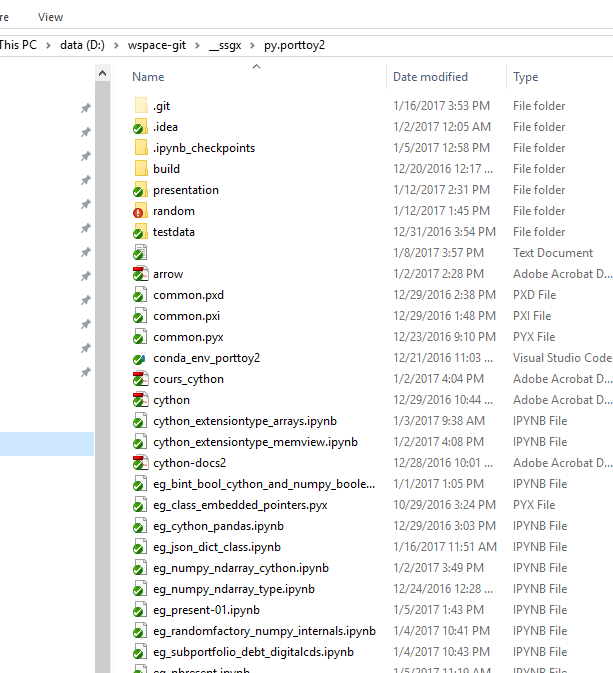Select the eg_cython_pandas.ipynb file icon
The width and height of the screenshot is (613, 673).
(x=140, y=526)
